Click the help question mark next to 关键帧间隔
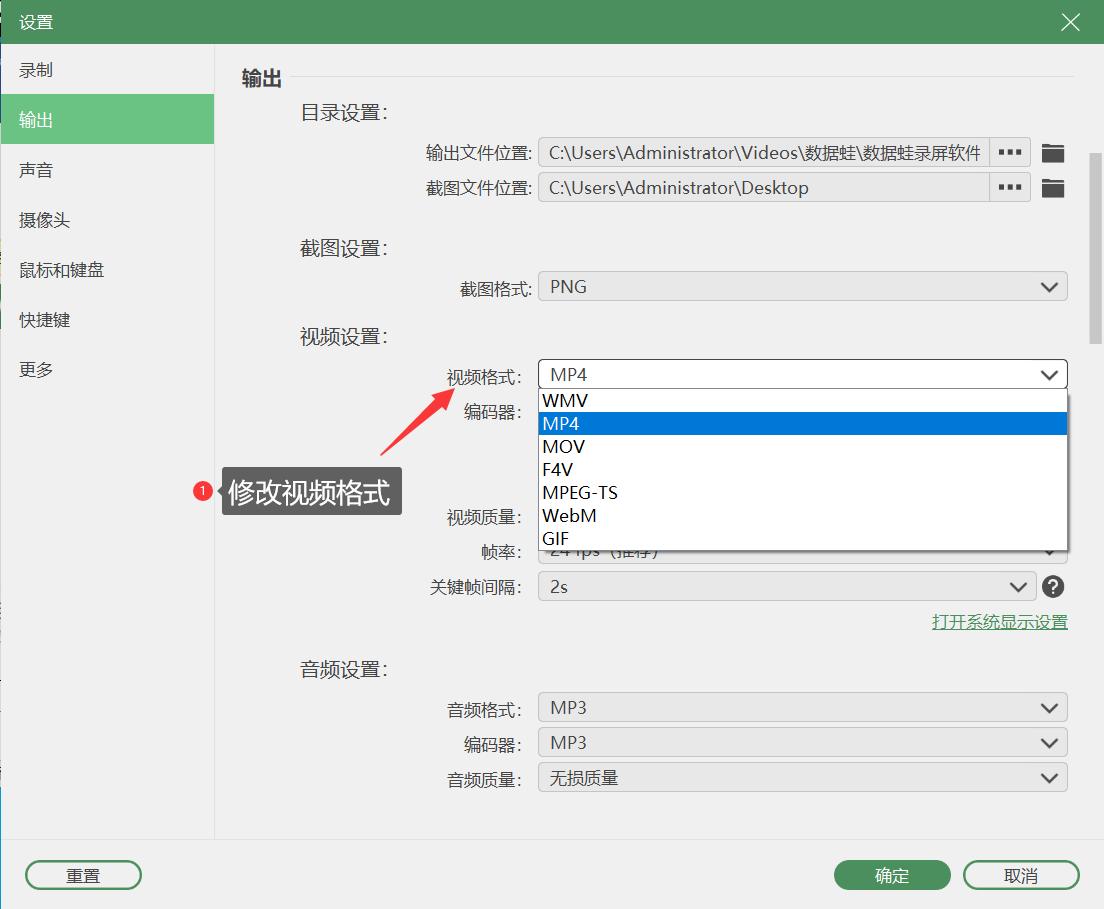The image size is (1104, 909). [x=1053, y=587]
